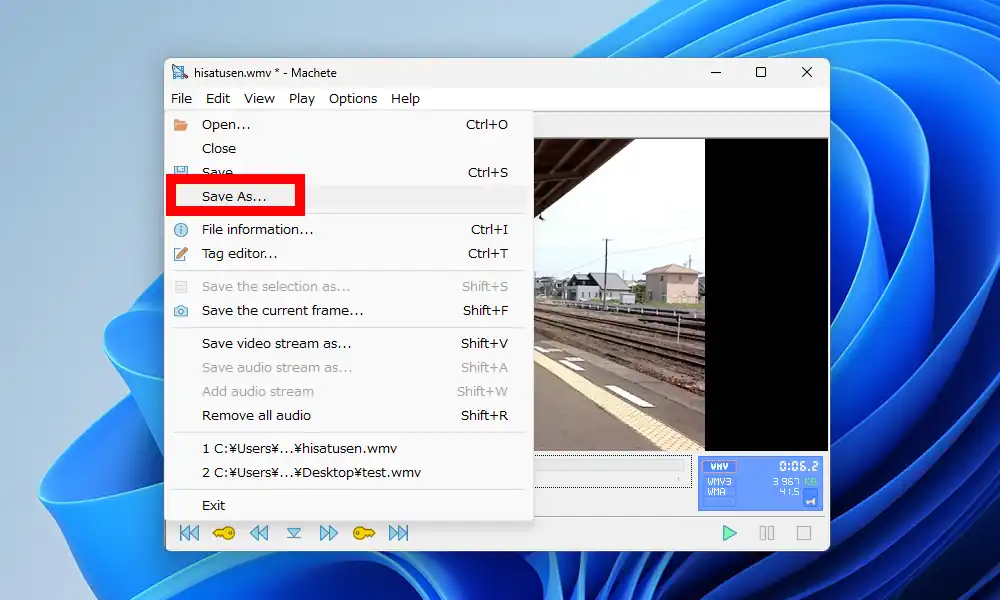Select Open... in the File menu
The height and width of the screenshot is (600, 1000).
coord(226,125)
